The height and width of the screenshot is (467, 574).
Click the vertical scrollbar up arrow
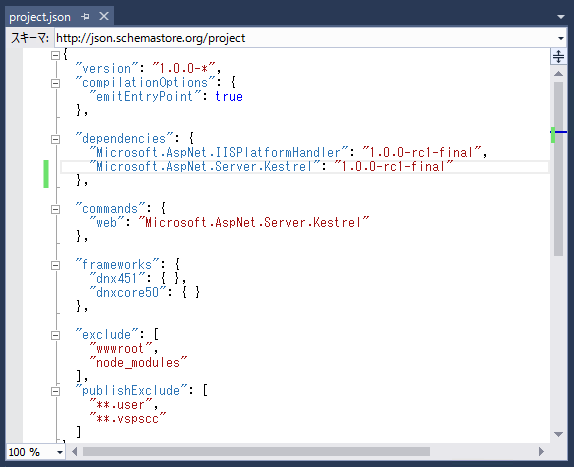click(558, 74)
